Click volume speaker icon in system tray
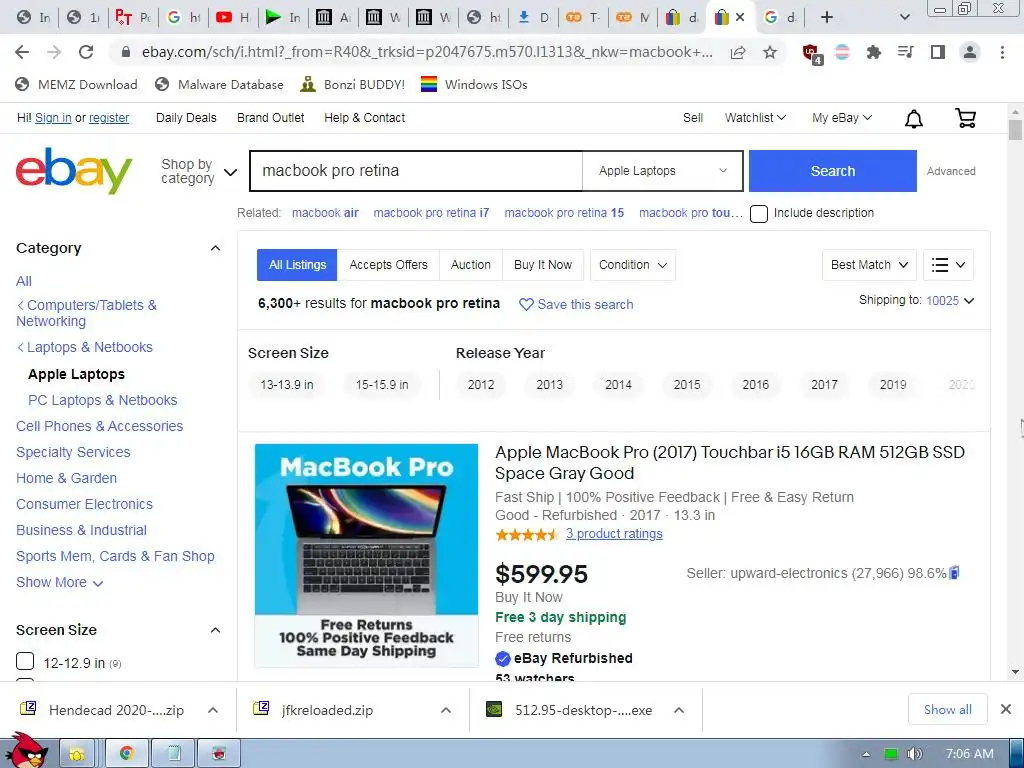 coord(914,754)
